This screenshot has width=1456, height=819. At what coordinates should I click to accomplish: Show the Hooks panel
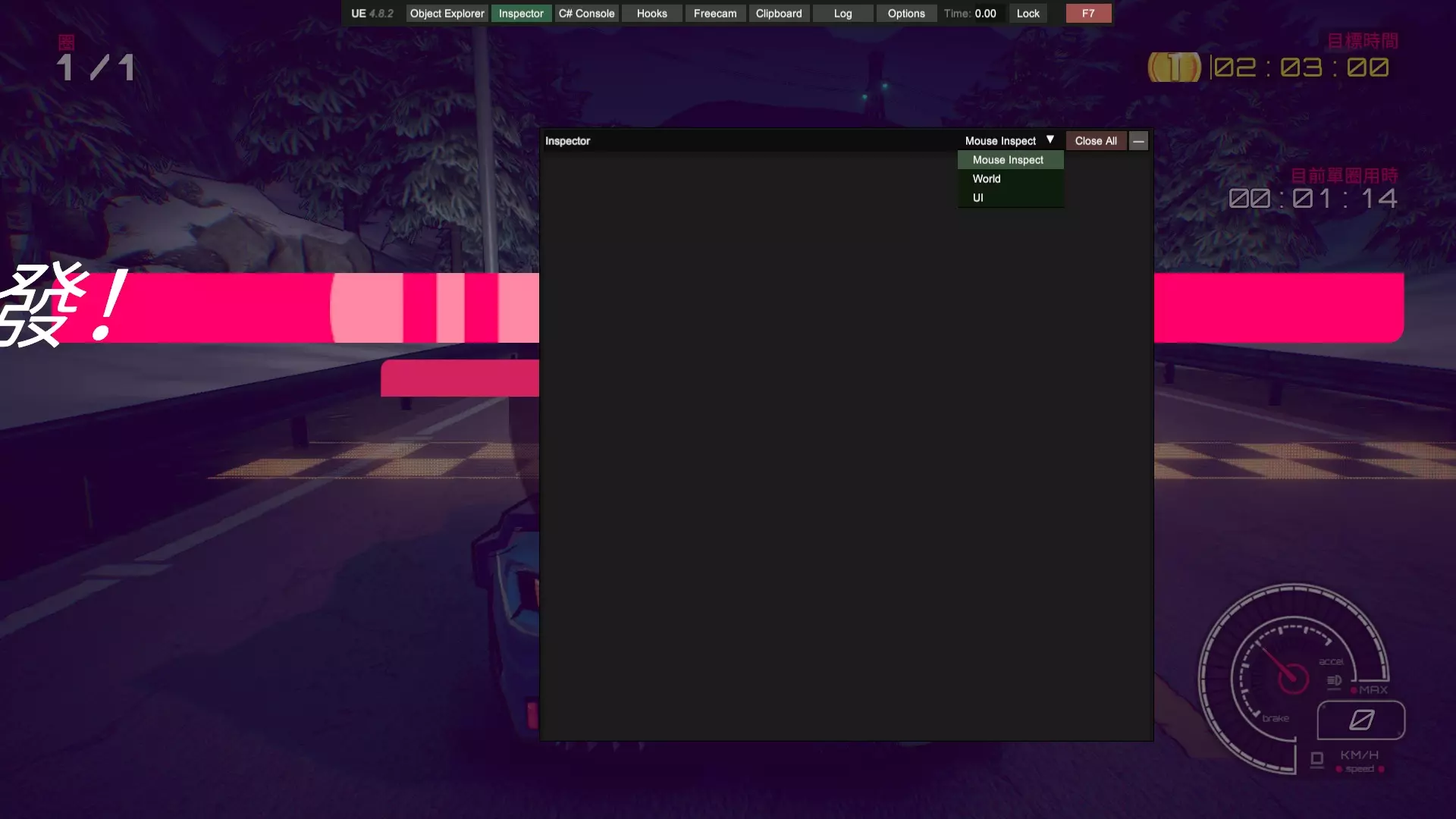point(651,14)
